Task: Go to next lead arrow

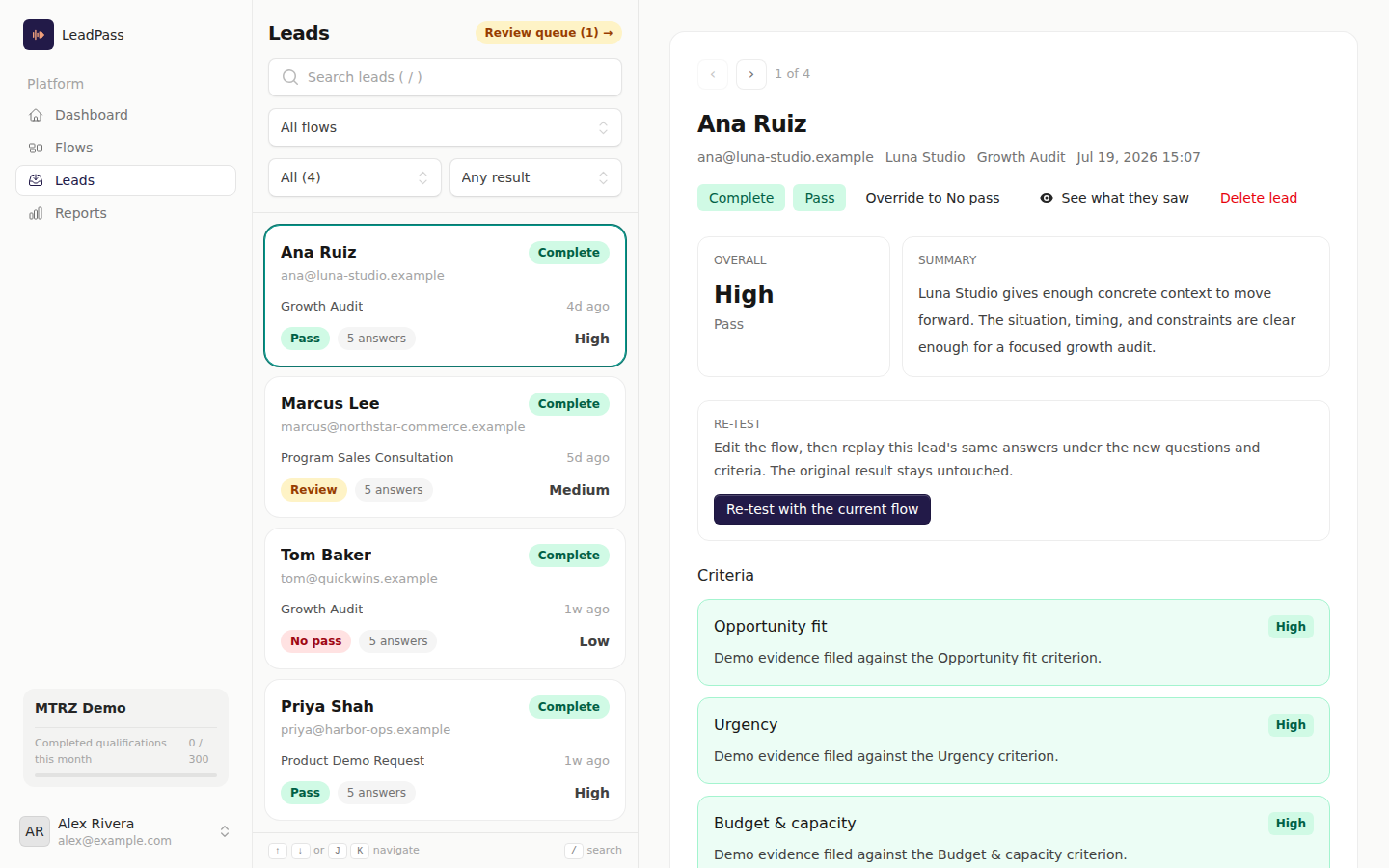Action: tap(751, 74)
